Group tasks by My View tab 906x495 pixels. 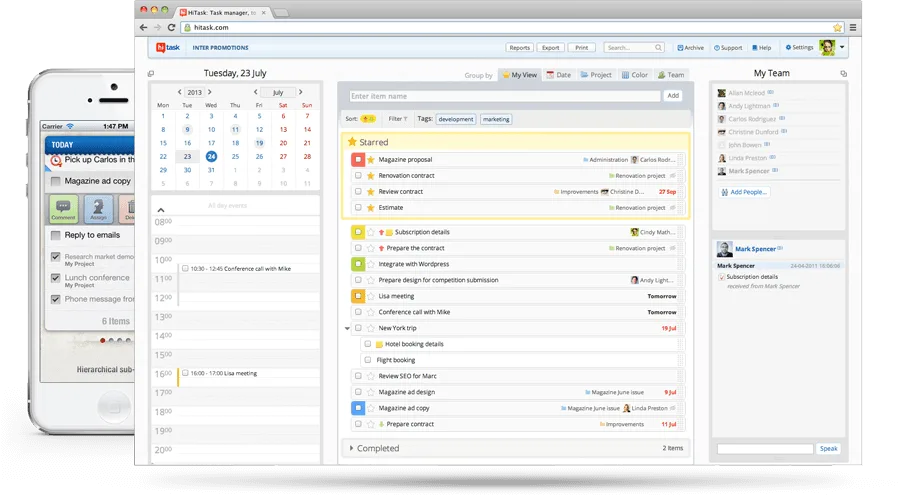(519, 75)
